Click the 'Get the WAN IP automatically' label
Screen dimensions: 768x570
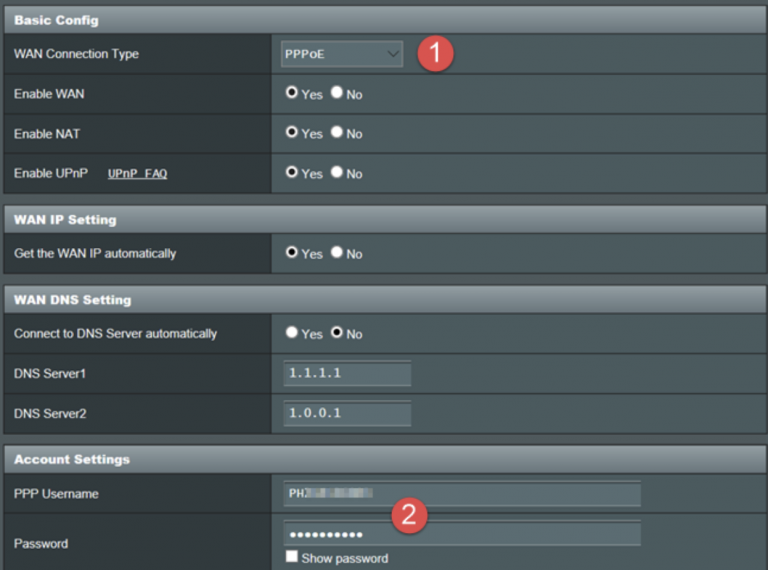pos(95,254)
